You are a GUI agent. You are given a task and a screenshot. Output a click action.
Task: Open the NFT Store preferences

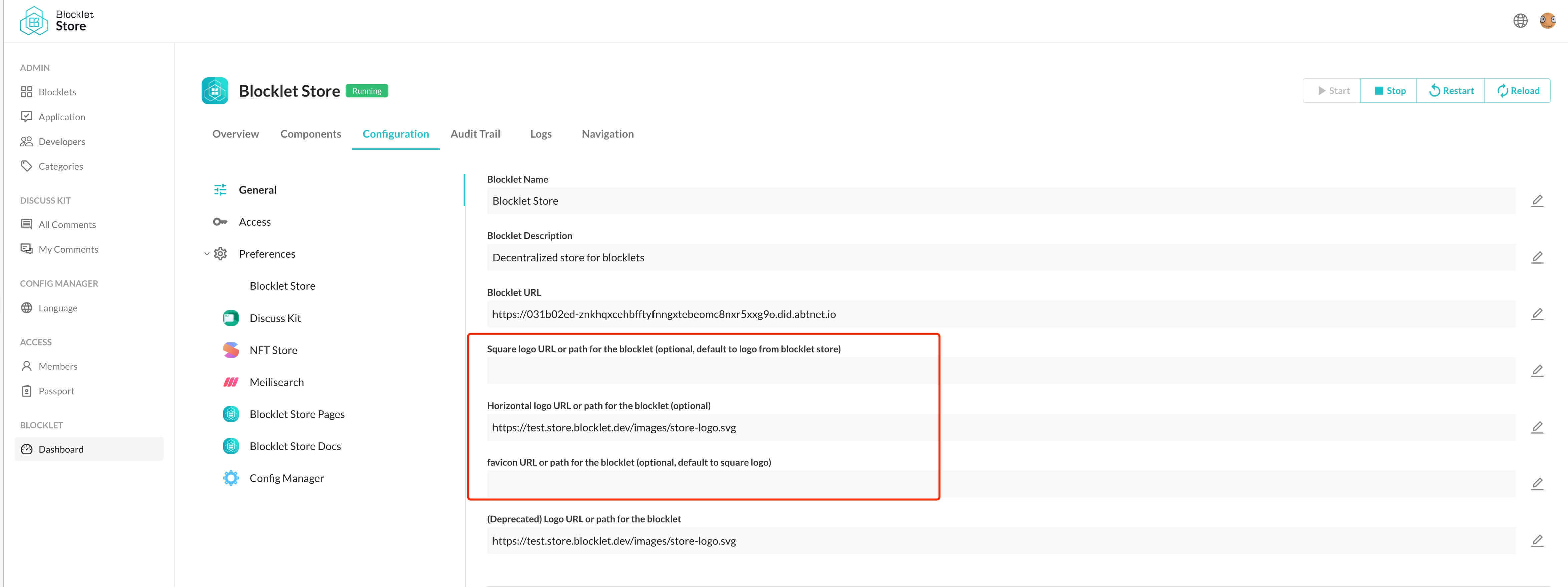(x=273, y=350)
